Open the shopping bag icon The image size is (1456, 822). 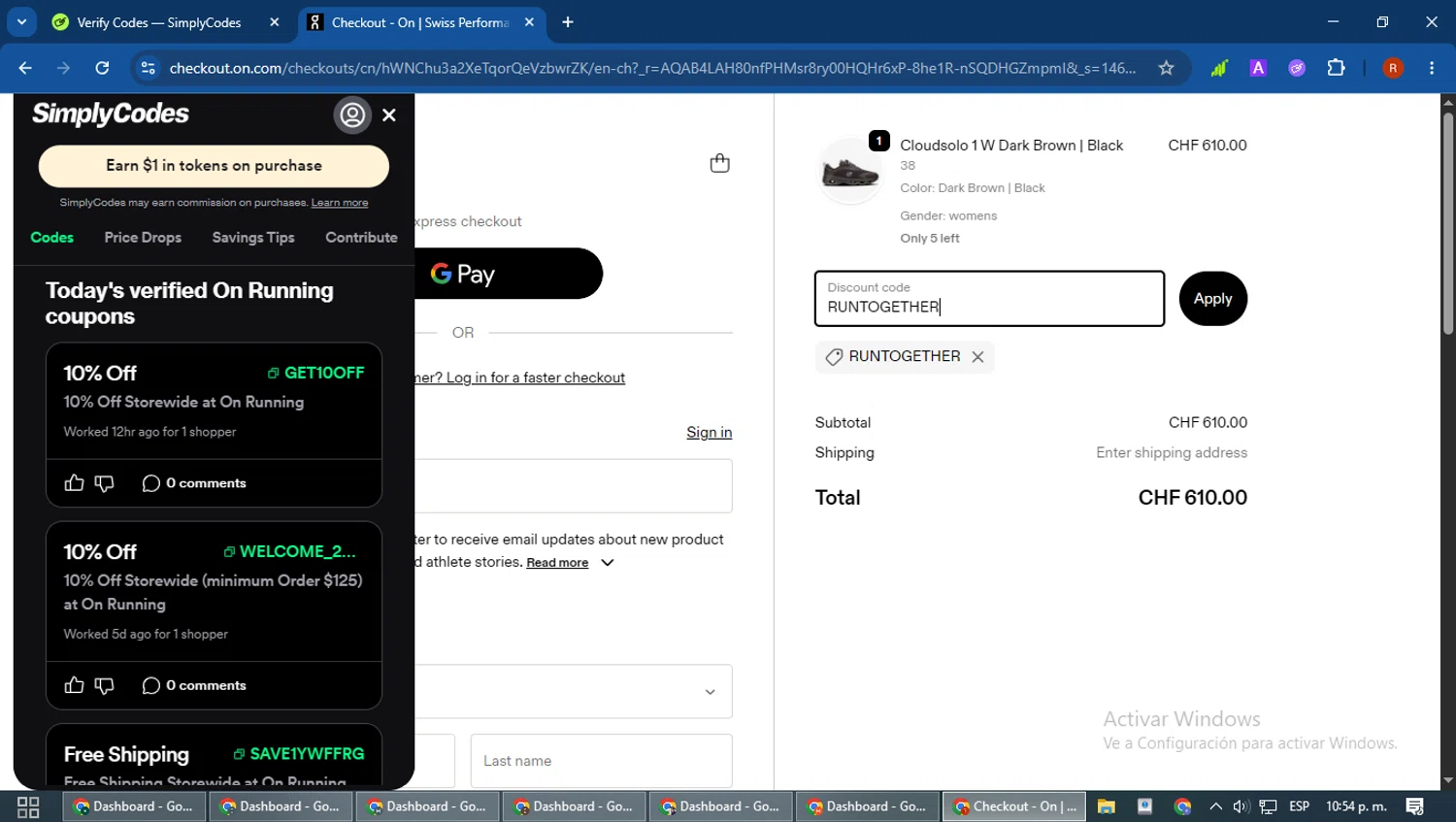click(719, 163)
